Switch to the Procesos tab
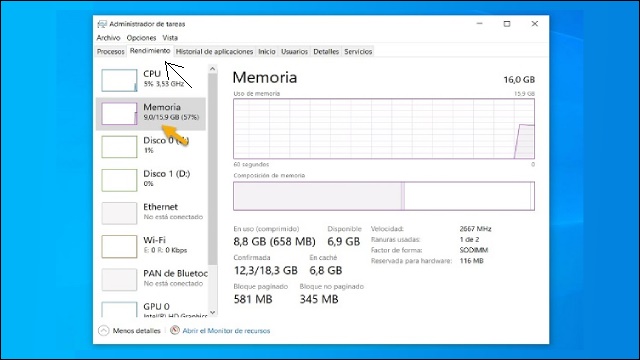This screenshot has height=360, width=640. tap(111, 51)
